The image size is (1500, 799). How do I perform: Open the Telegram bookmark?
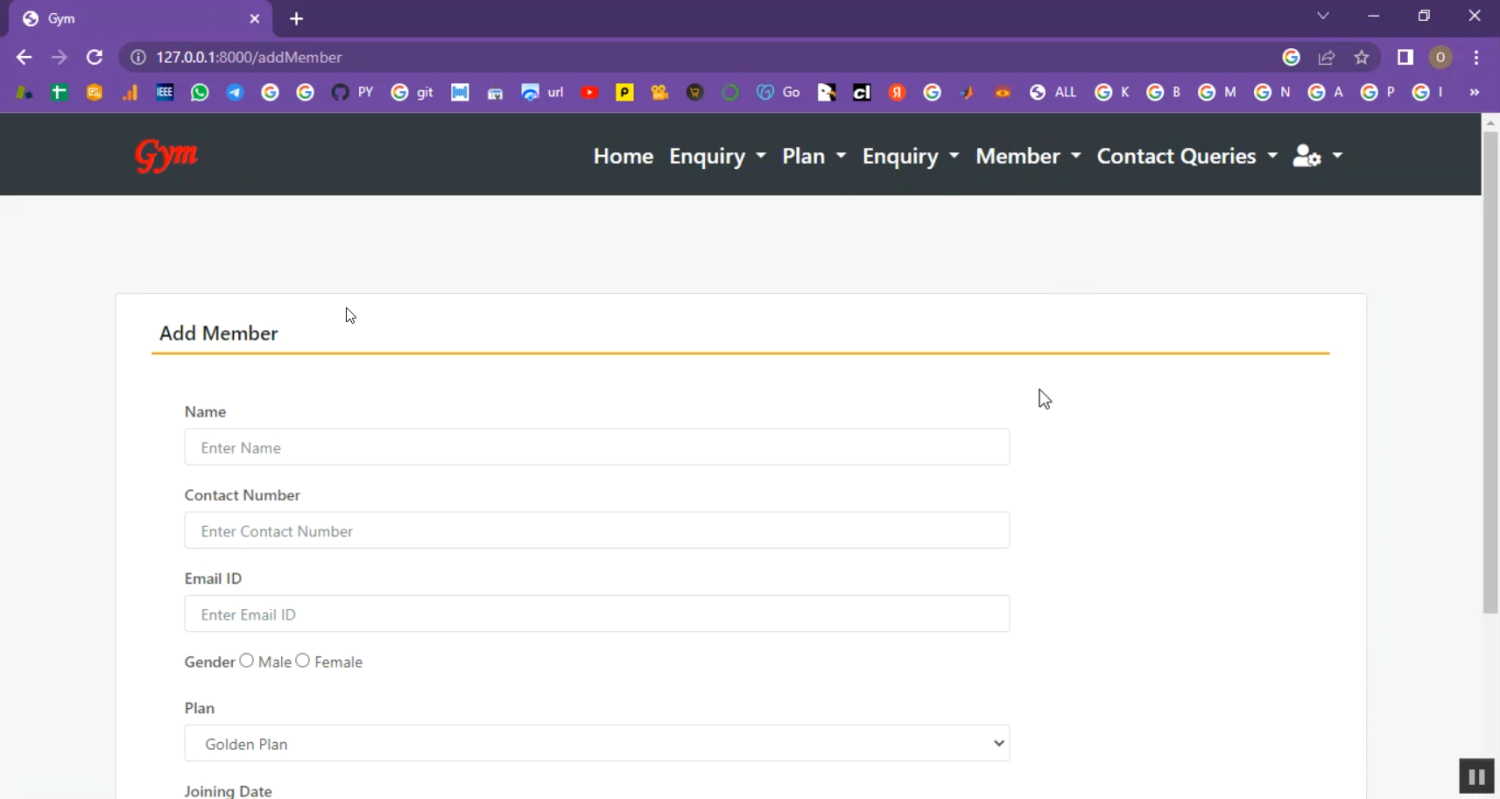point(235,92)
